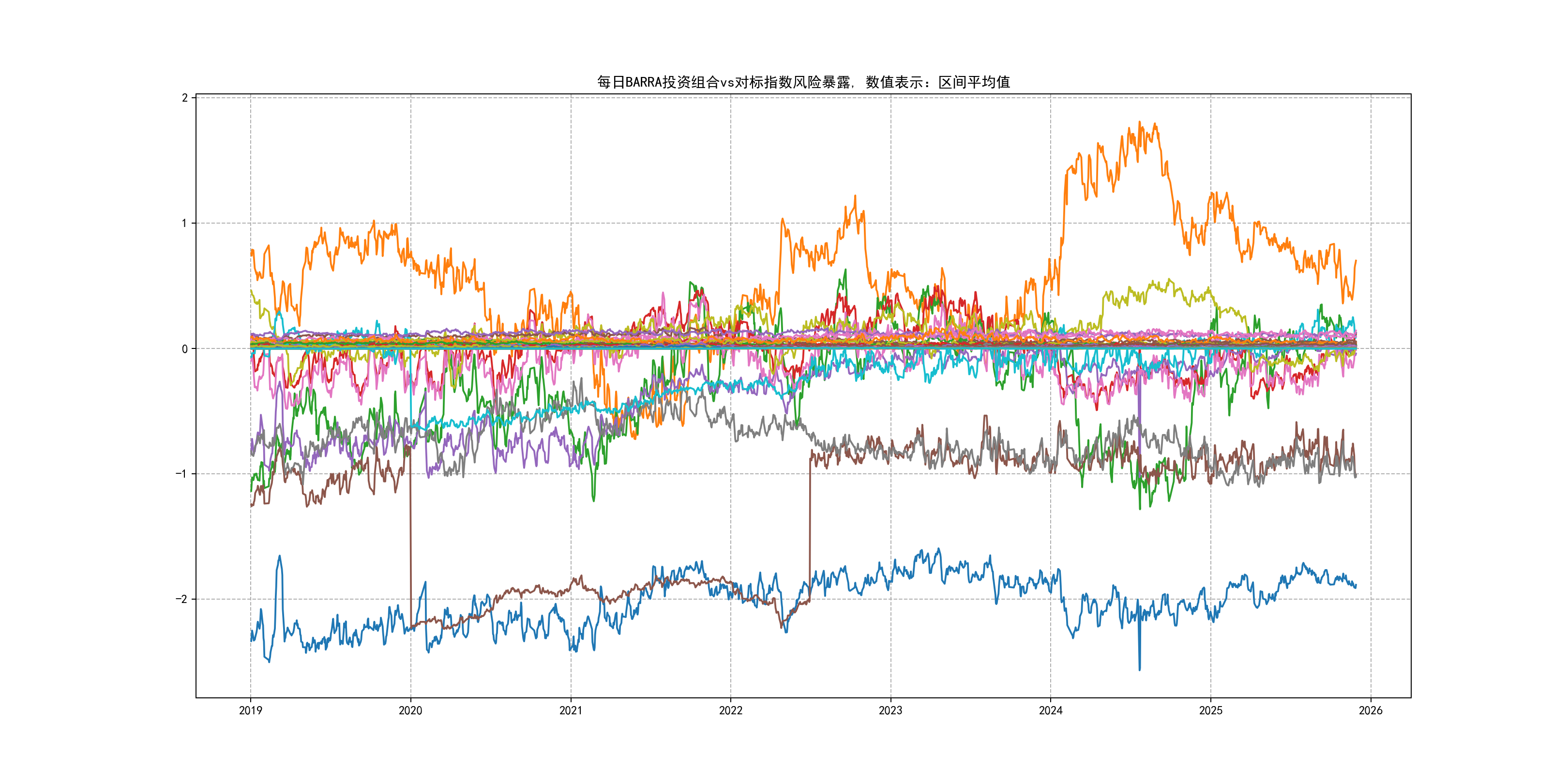
Task: Click the 2019 x-axis tick label
Action: click(250, 710)
